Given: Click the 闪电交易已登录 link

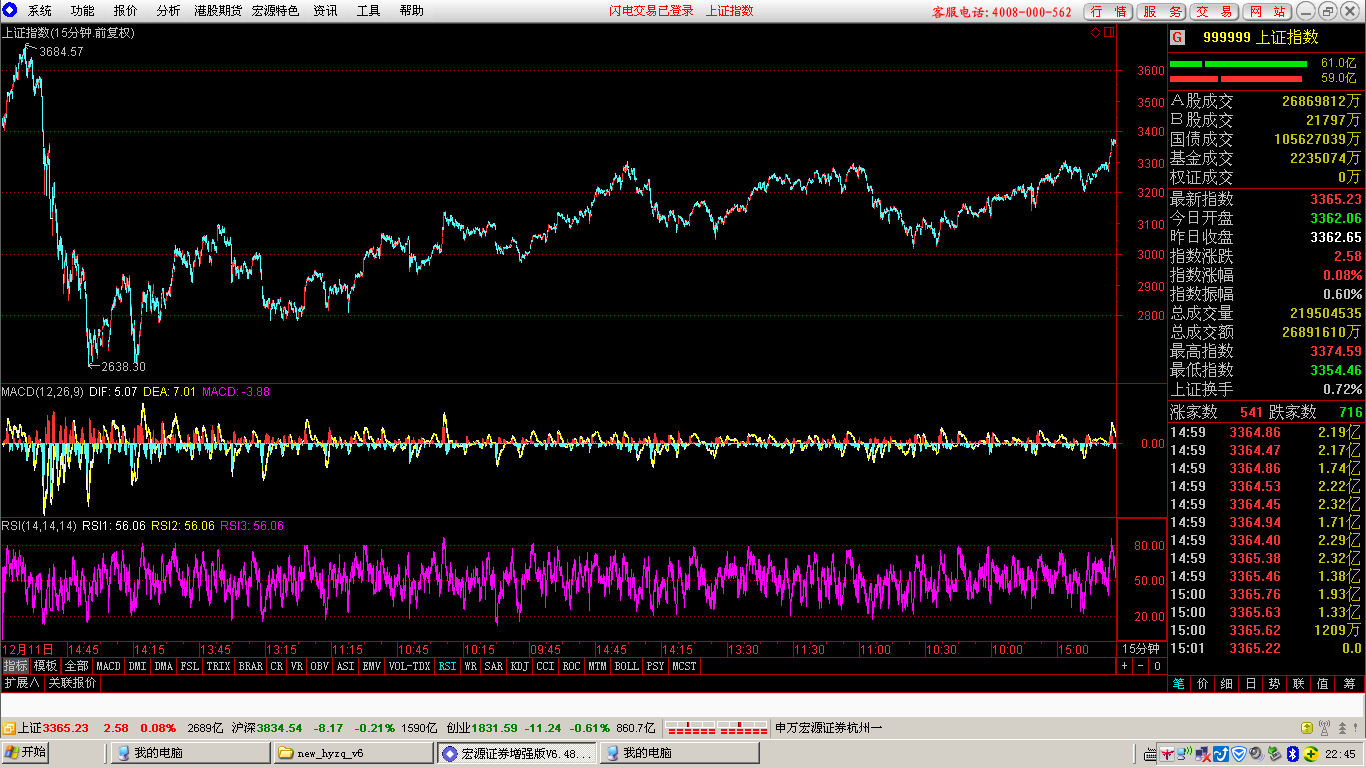Looking at the screenshot, I should click(x=651, y=11).
